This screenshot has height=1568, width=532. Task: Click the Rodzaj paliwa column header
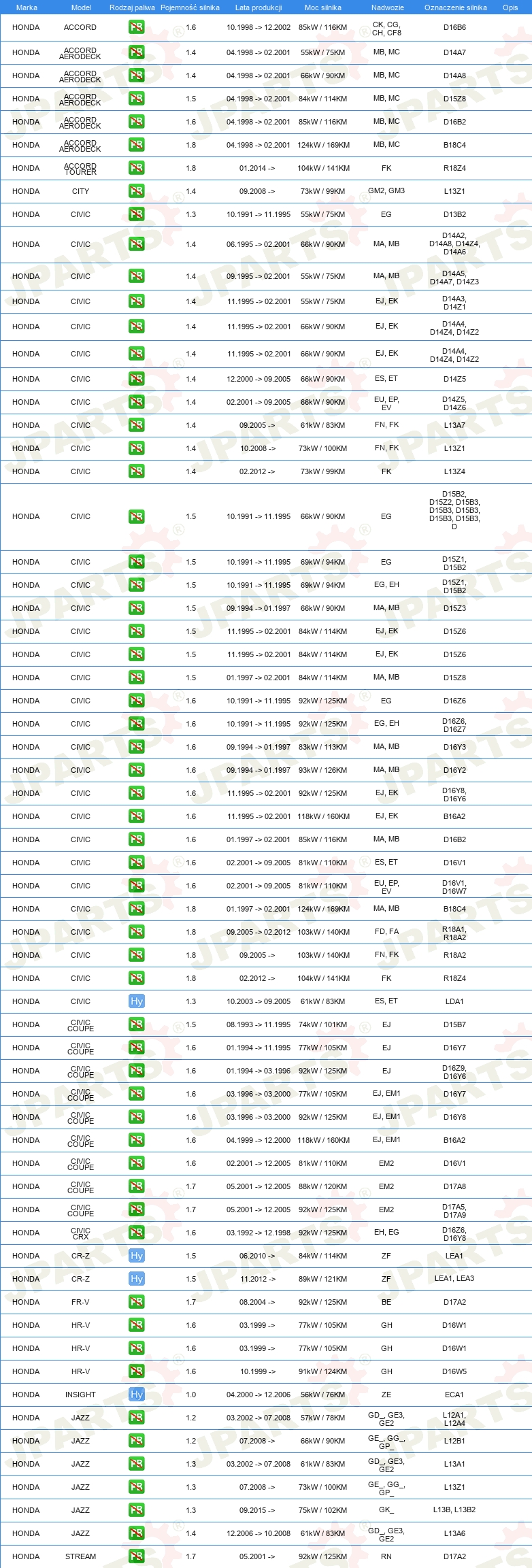click(x=132, y=7)
